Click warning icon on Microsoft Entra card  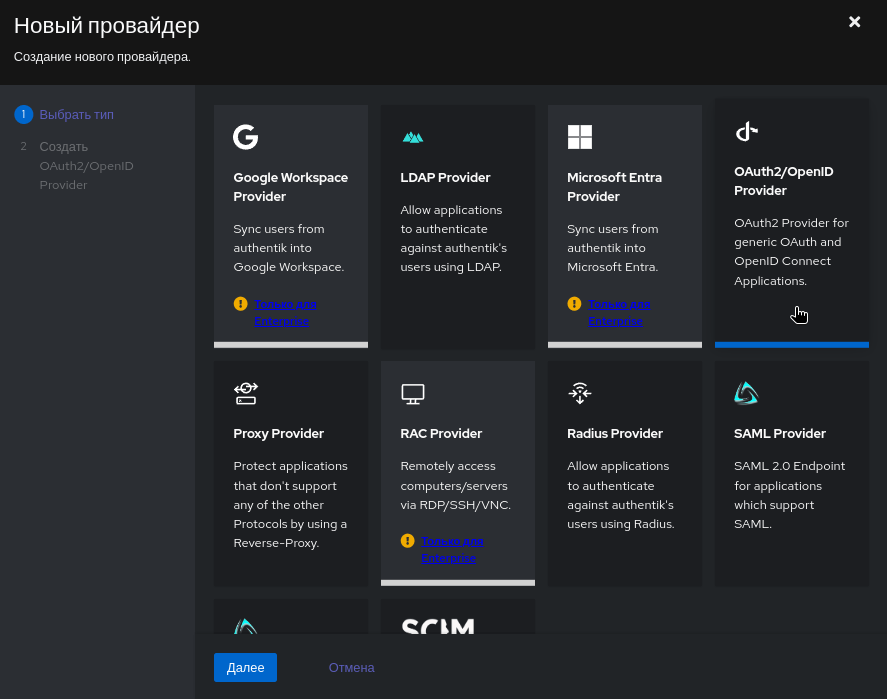(574, 304)
